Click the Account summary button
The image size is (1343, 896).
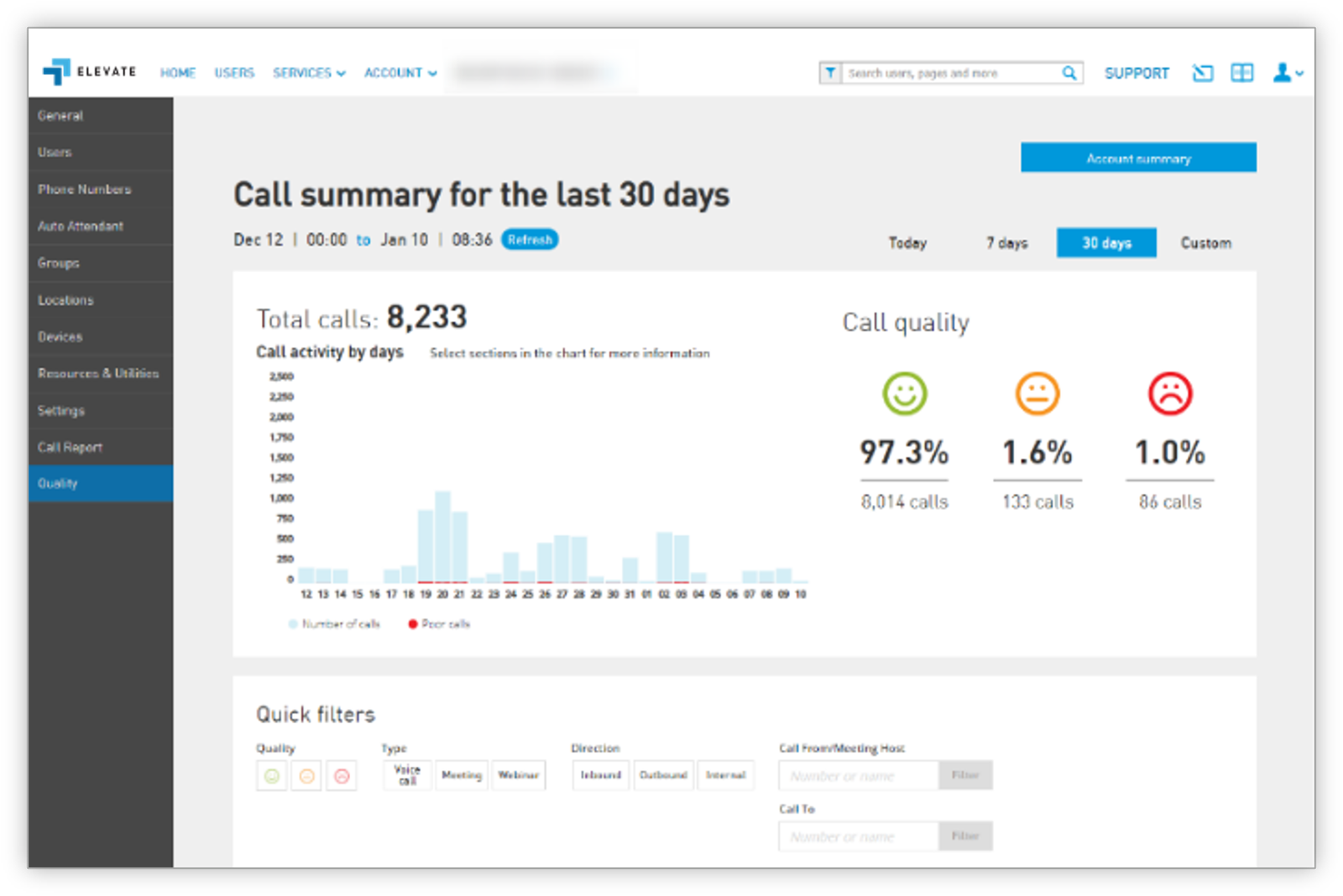(x=1138, y=158)
